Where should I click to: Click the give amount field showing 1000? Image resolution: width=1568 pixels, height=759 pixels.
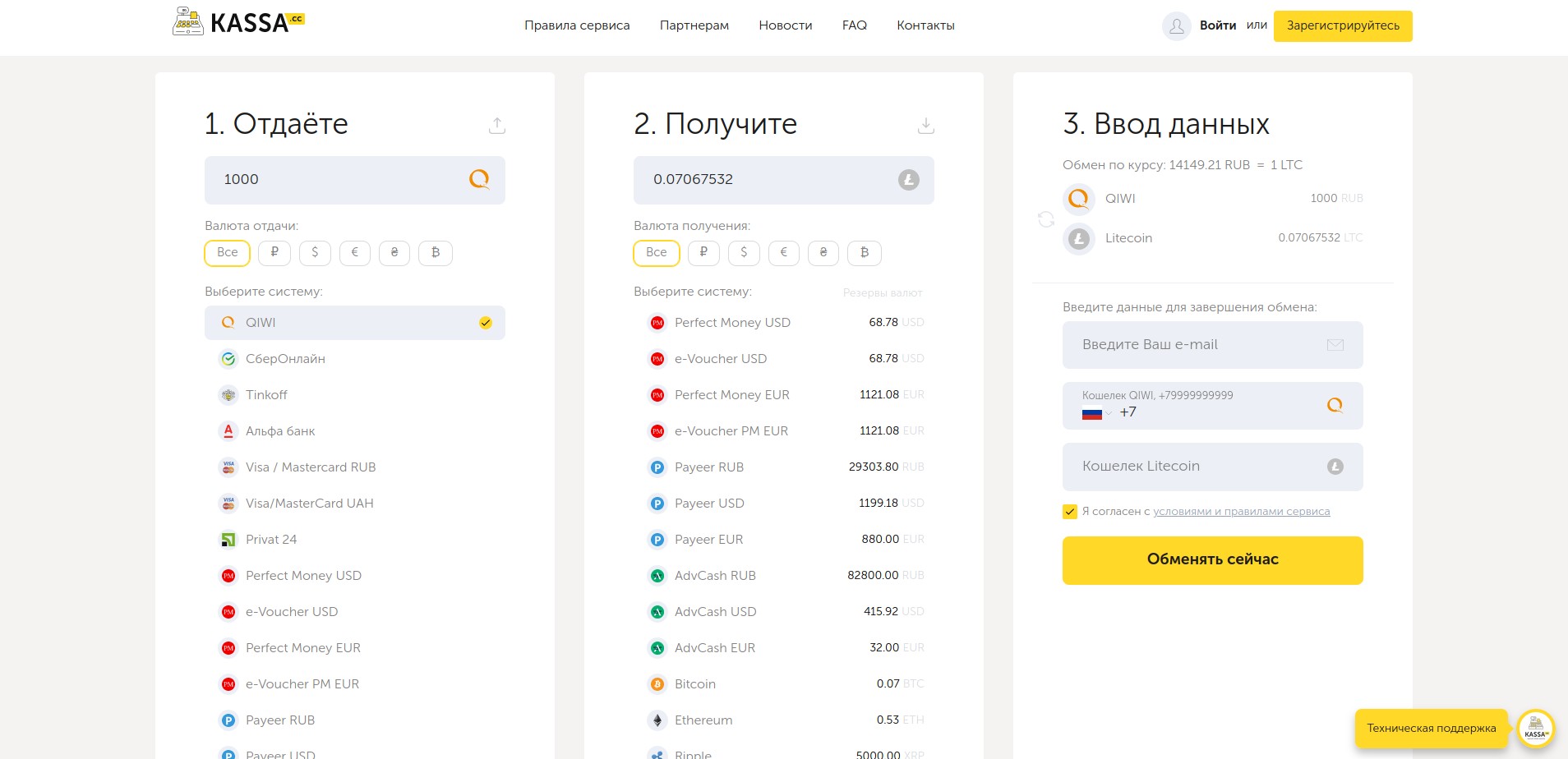coord(355,180)
